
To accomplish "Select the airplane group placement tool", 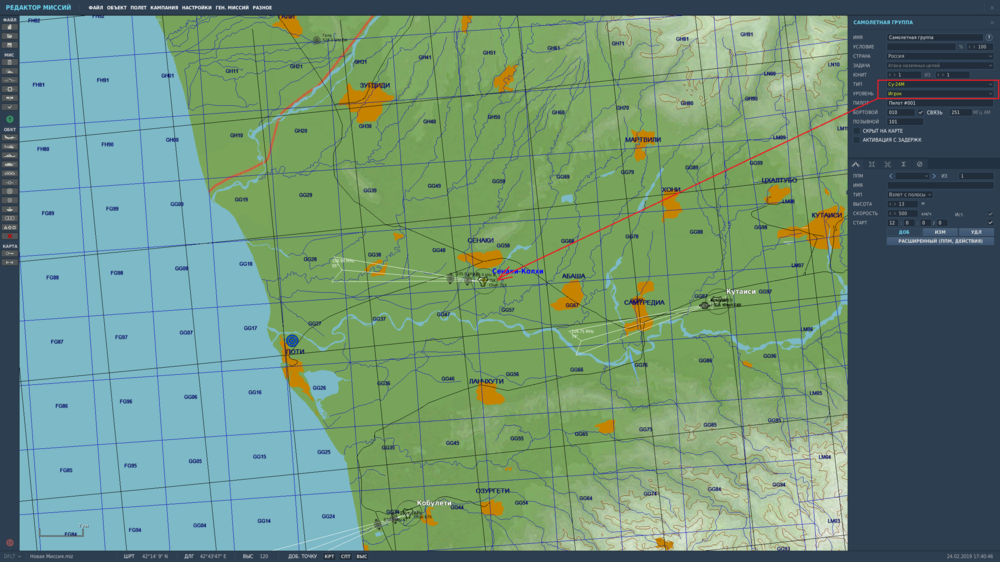I will tap(10, 137).
